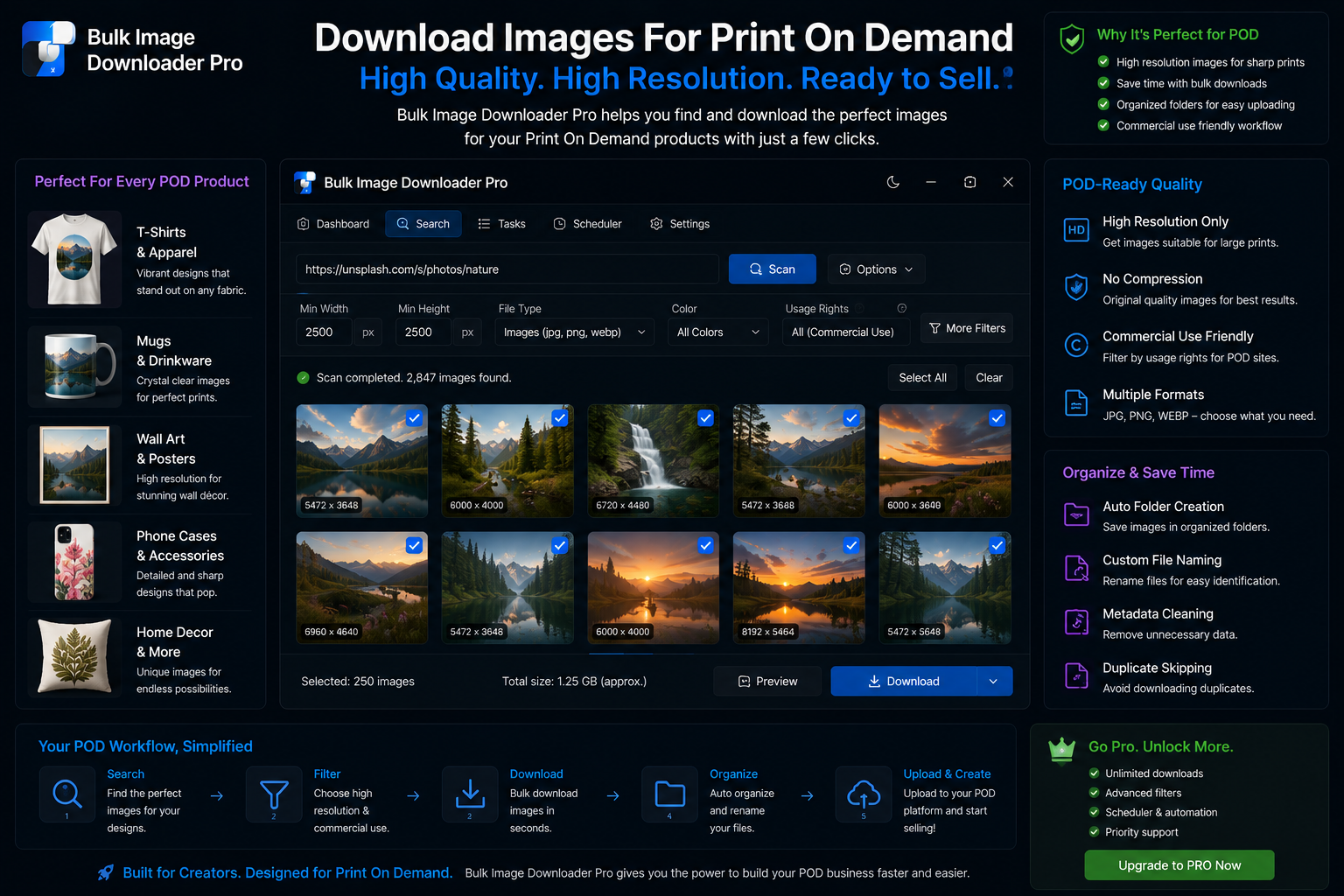This screenshot has height=896, width=1344.
Task: Click the Home Decor & More pillow image
Action: [x=75, y=656]
